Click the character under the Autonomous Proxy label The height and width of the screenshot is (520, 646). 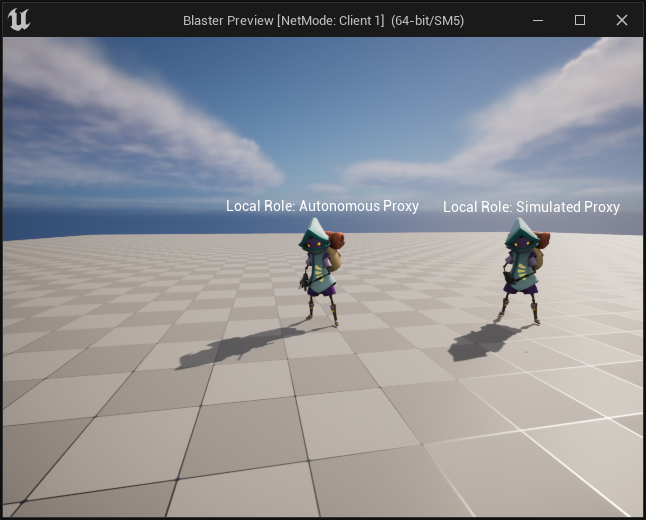[321, 272]
